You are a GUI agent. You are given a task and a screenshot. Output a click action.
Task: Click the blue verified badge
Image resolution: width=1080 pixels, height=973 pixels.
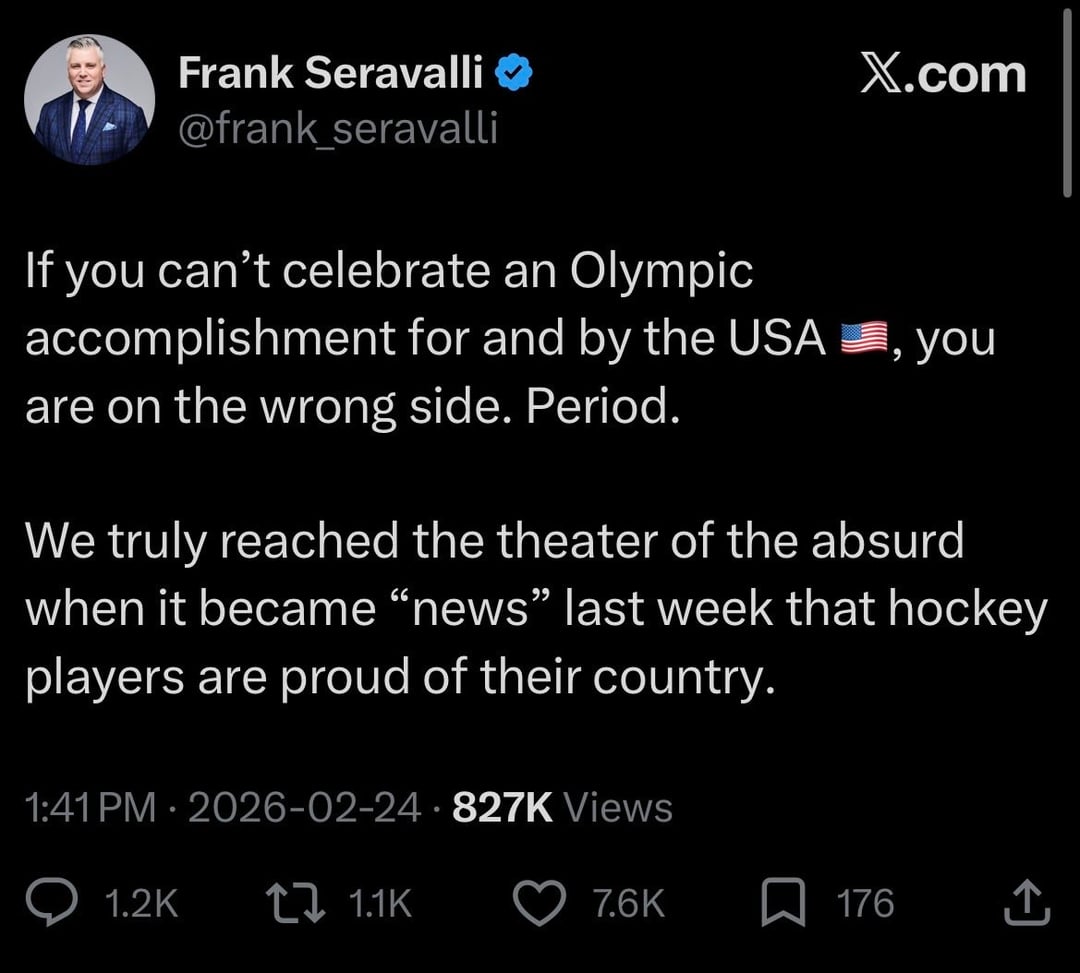click(515, 75)
